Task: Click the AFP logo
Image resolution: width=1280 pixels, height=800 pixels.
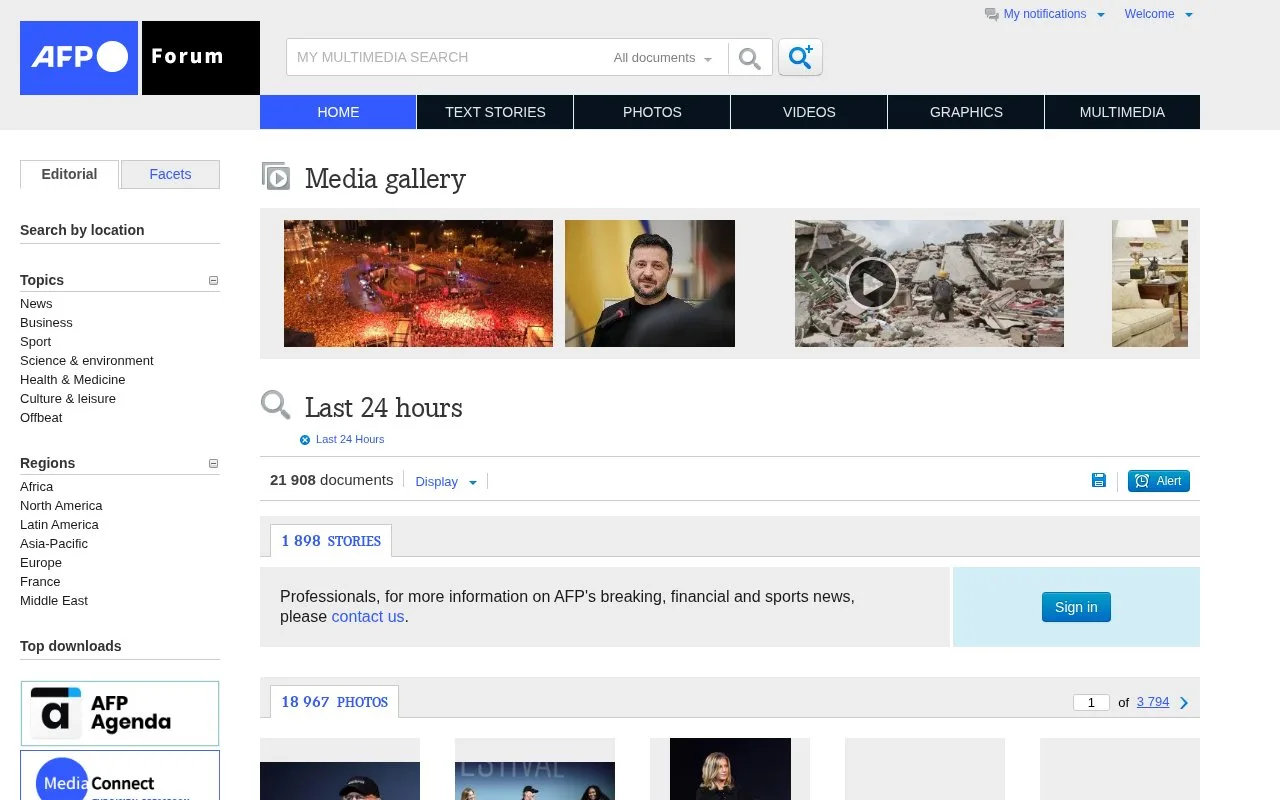Action: (79, 58)
